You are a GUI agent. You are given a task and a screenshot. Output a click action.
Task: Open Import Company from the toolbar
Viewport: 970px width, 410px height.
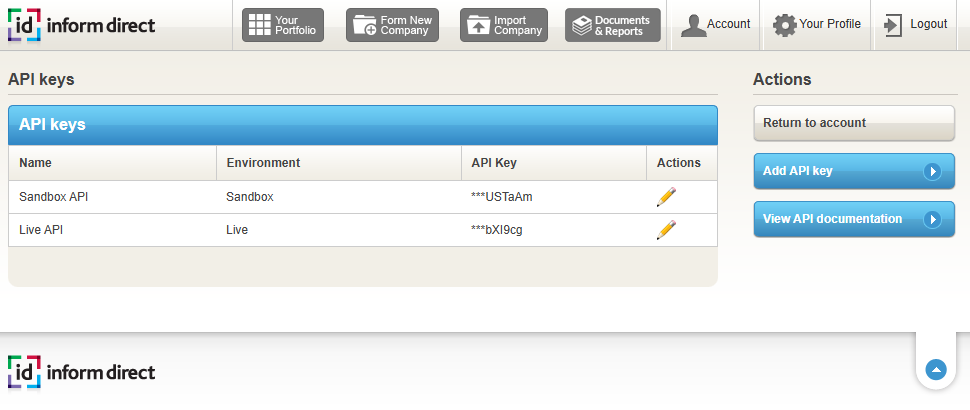click(x=504, y=25)
